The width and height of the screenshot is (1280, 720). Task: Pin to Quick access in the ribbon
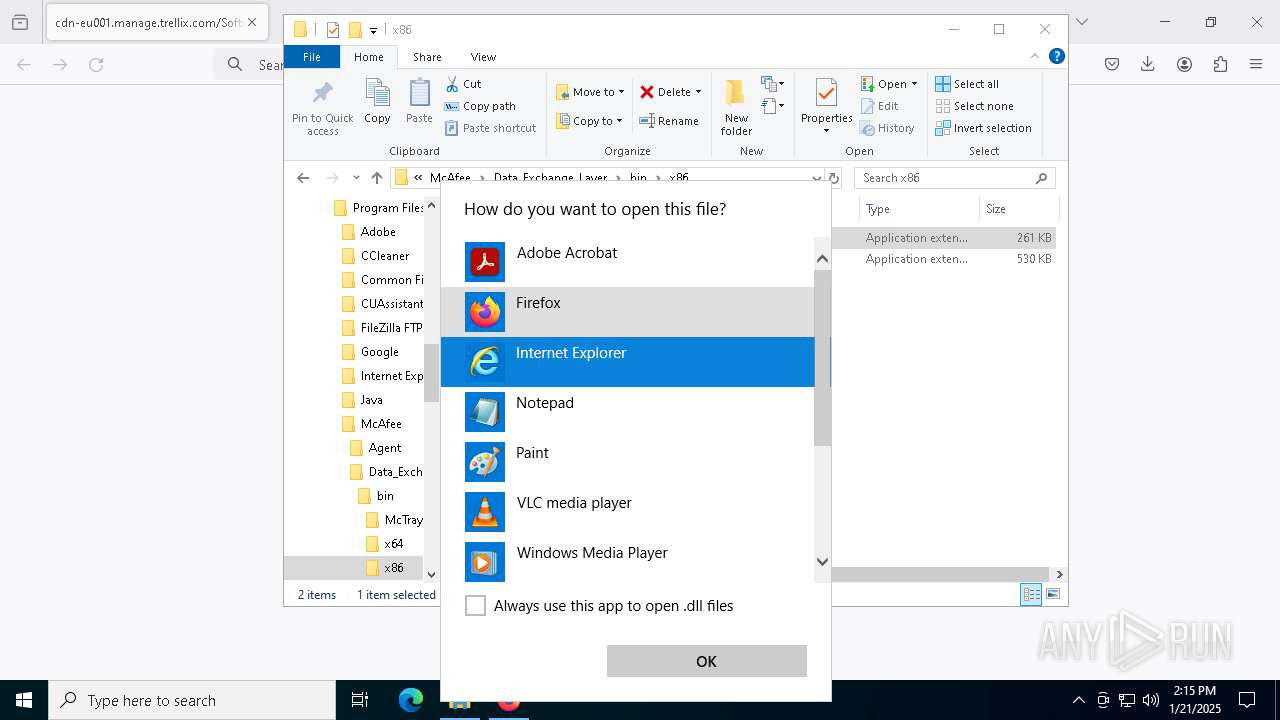pyautogui.click(x=322, y=108)
